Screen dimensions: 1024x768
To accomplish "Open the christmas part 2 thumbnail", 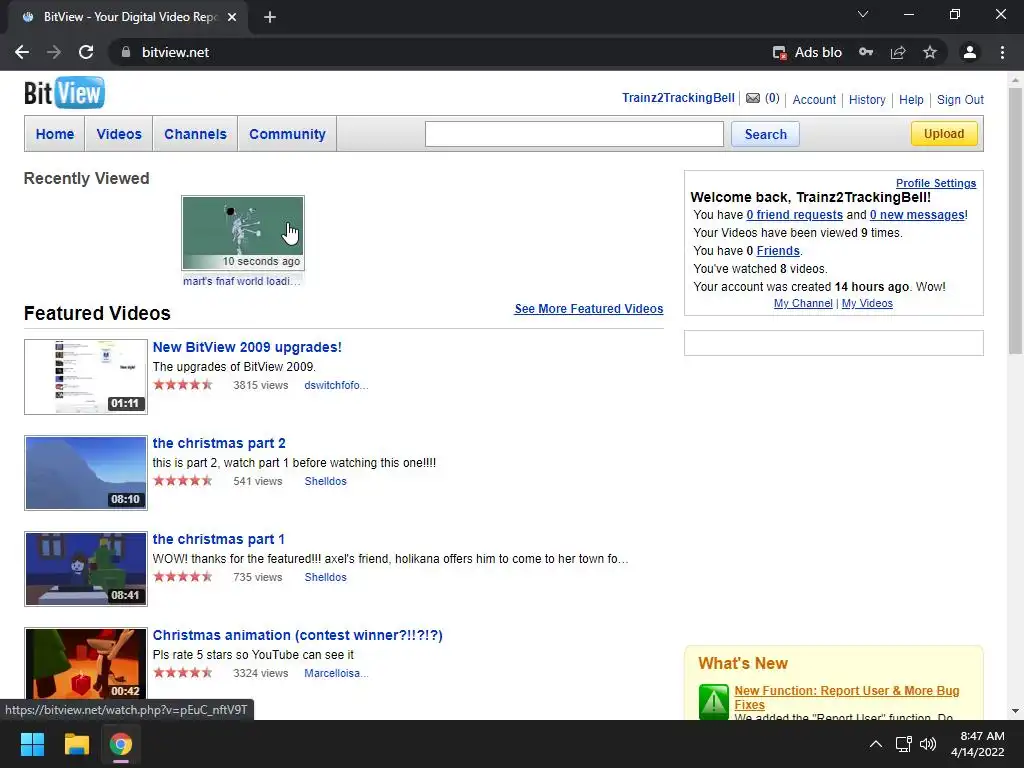I will [x=86, y=473].
